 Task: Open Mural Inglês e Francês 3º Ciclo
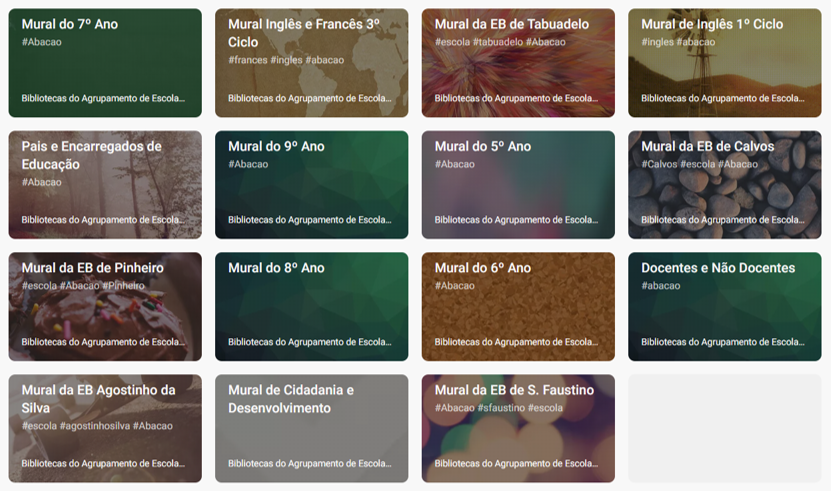[312, 63]
